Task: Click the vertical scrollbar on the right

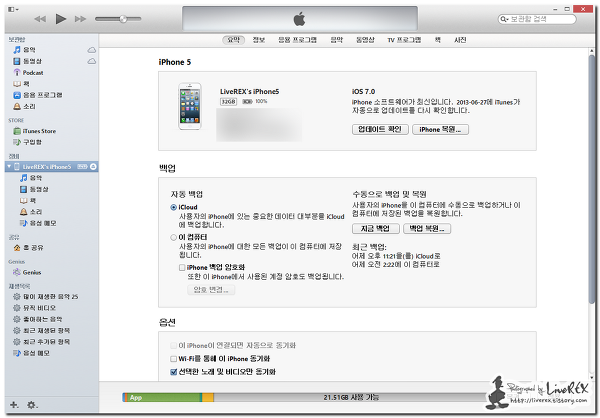Action: coord(592,180)
